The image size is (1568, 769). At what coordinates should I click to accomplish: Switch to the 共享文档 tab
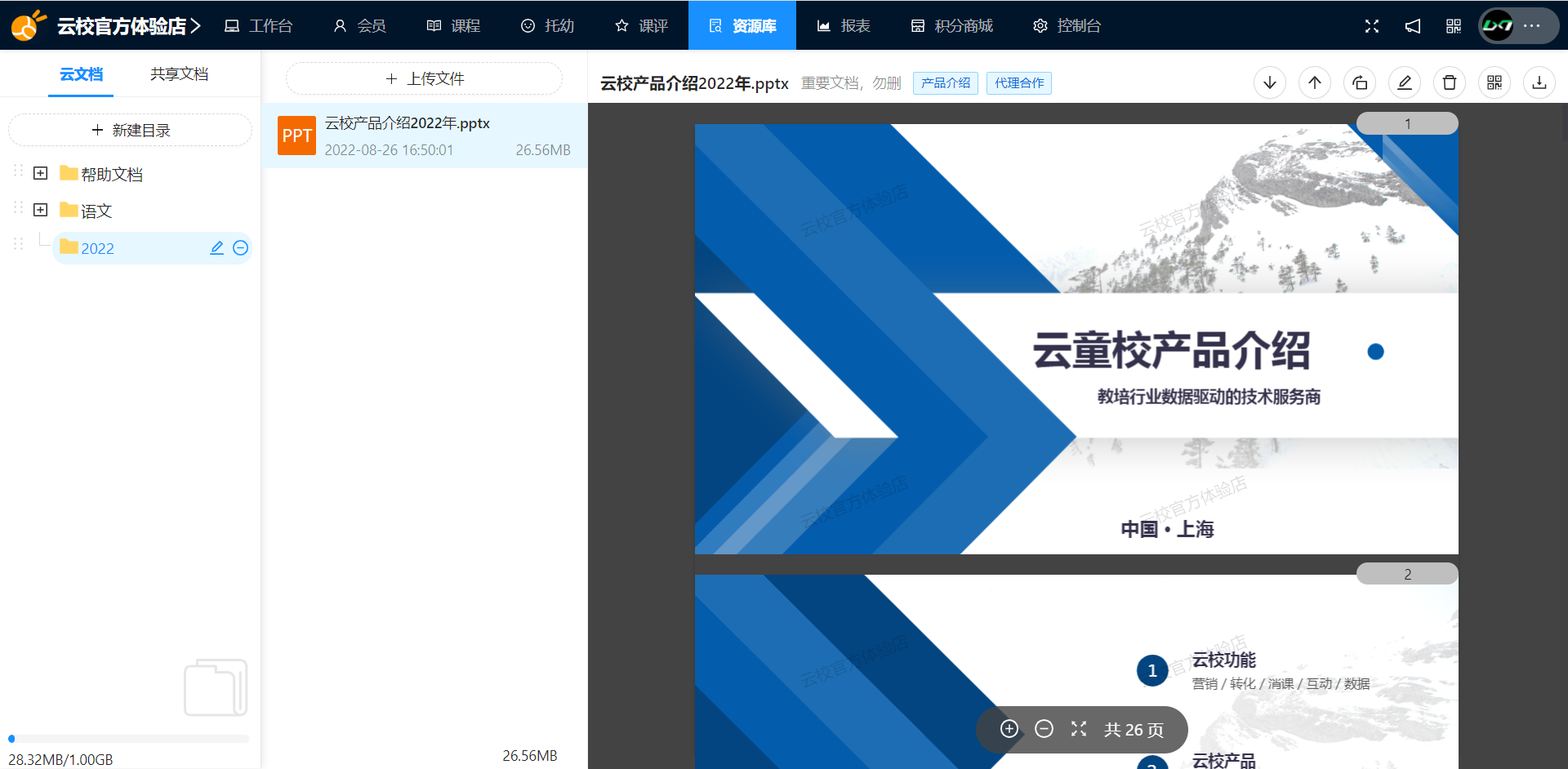pyautogui.click(x=179, y=74)
